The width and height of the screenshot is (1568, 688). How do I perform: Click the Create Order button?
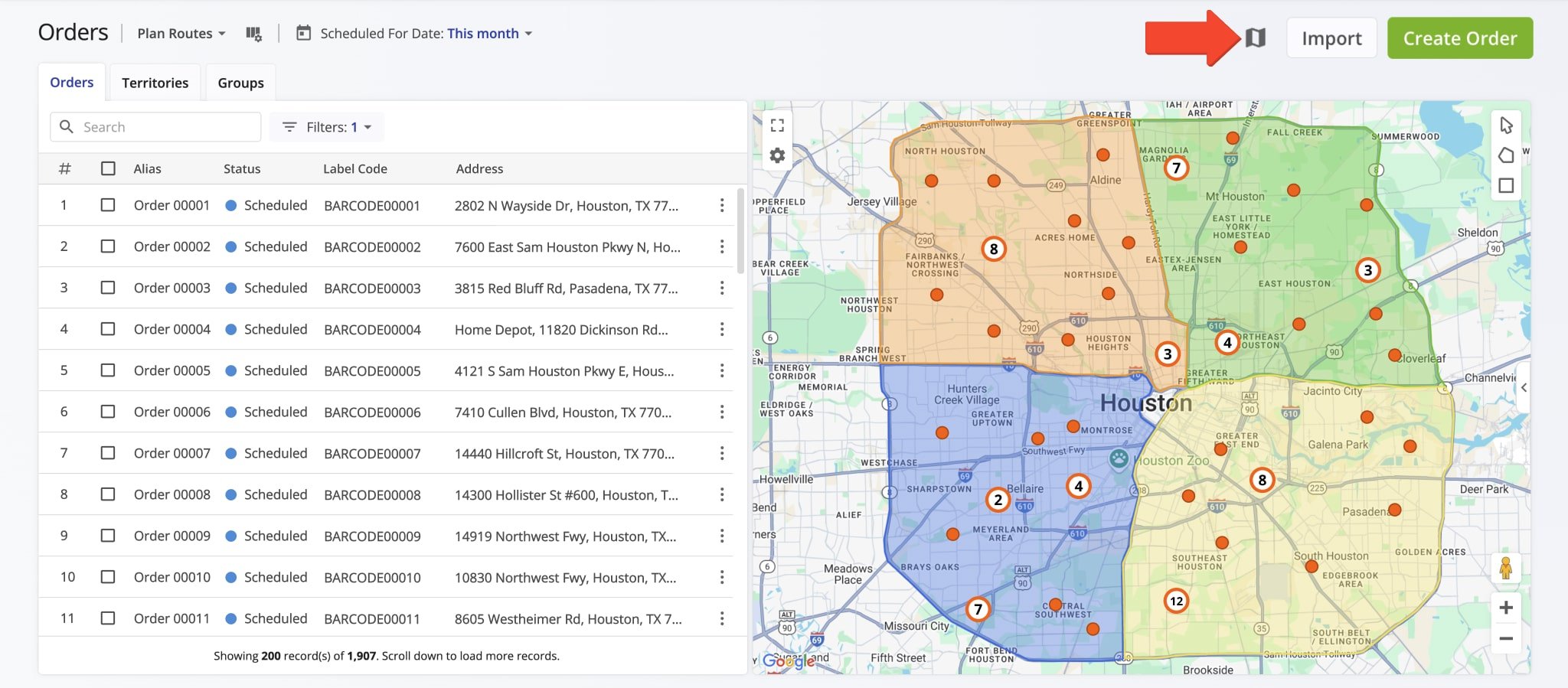1460,38
